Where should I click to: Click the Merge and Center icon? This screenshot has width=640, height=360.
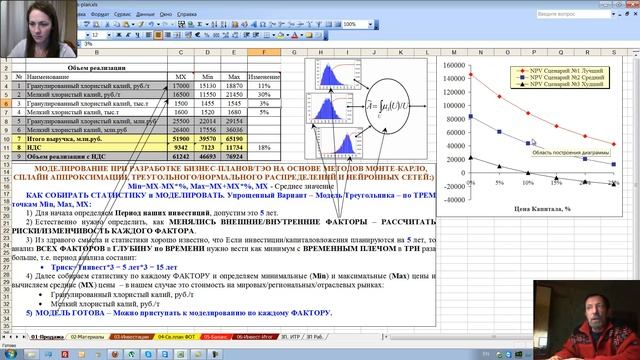click(178, 35)
